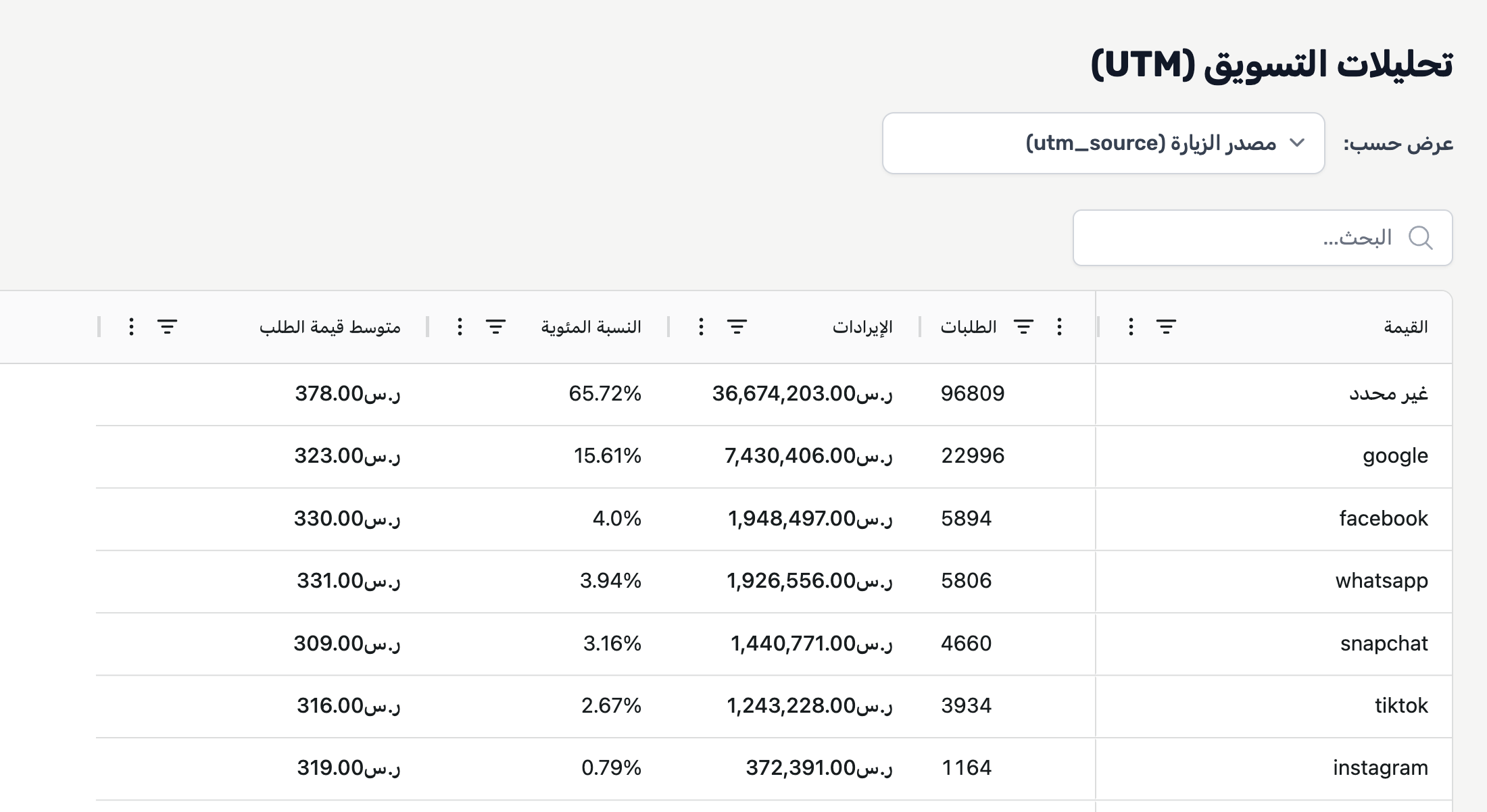
Task: Open the filter icon on متوسط قيمة الطلب column
Action: point(167,326)
